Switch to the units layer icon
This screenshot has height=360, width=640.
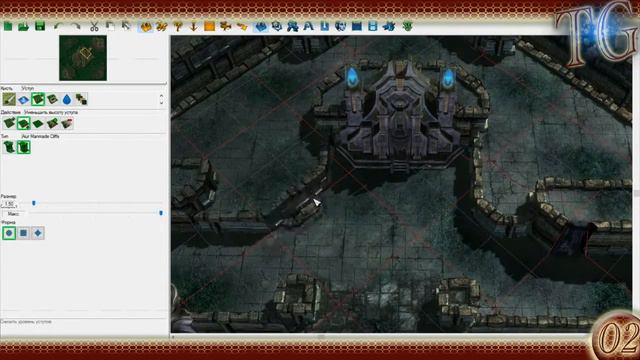pyautogui.click(x=178, y=27)
